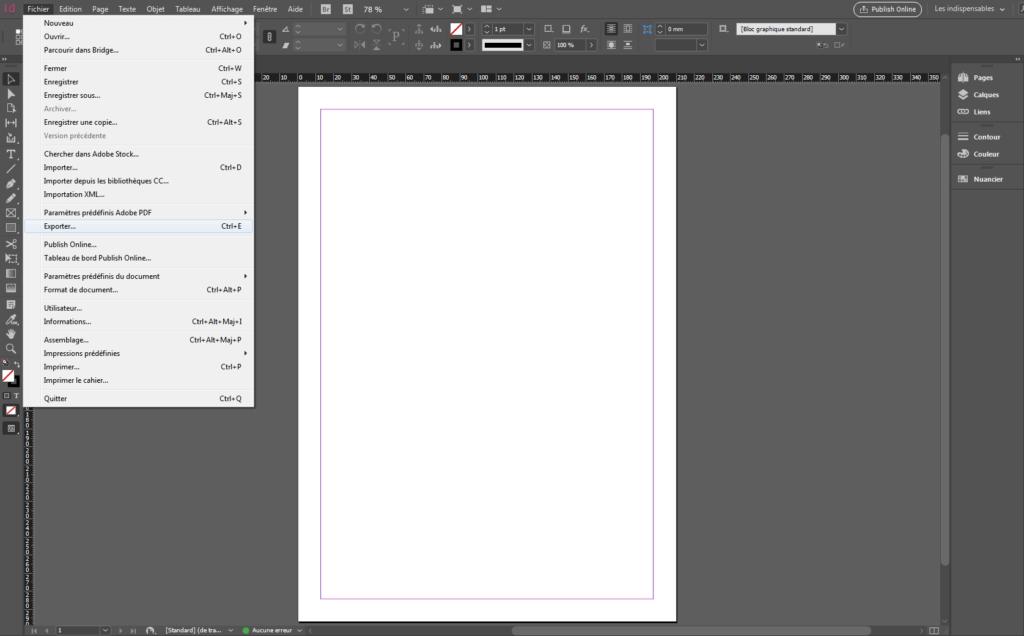The image size is (1024, 636).
Task: Select the Free Transform tool
Action: click(11, 259)
